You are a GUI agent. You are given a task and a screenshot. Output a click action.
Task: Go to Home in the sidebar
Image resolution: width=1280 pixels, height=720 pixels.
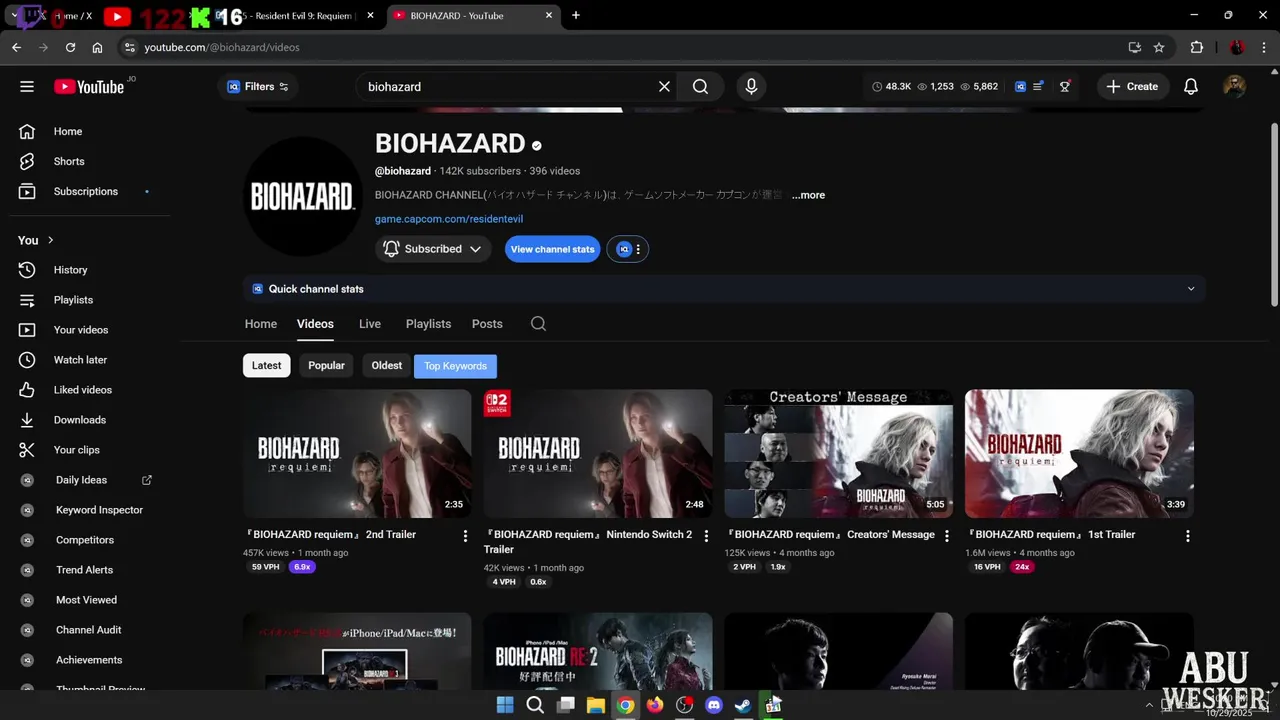pyautogui.click(x=68, y=131)
